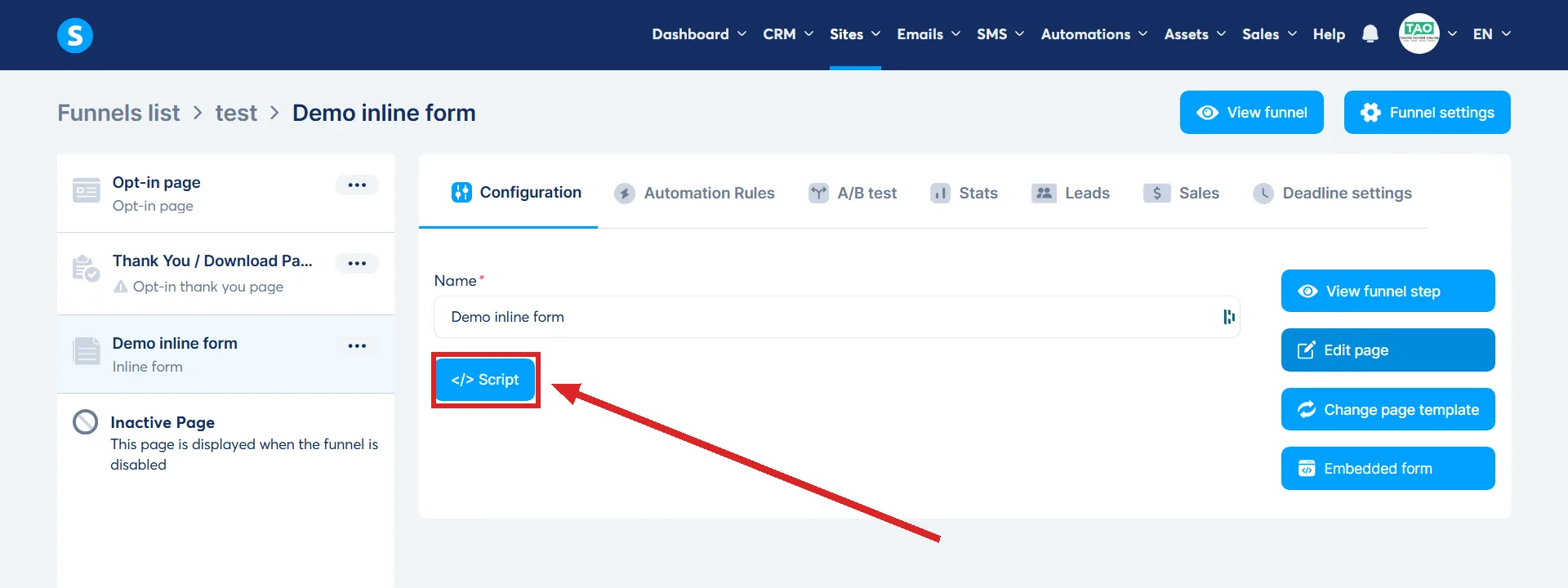Screen dimensions: 1568x588
Task: Click the View funnel button
Action: point(1251,113)
